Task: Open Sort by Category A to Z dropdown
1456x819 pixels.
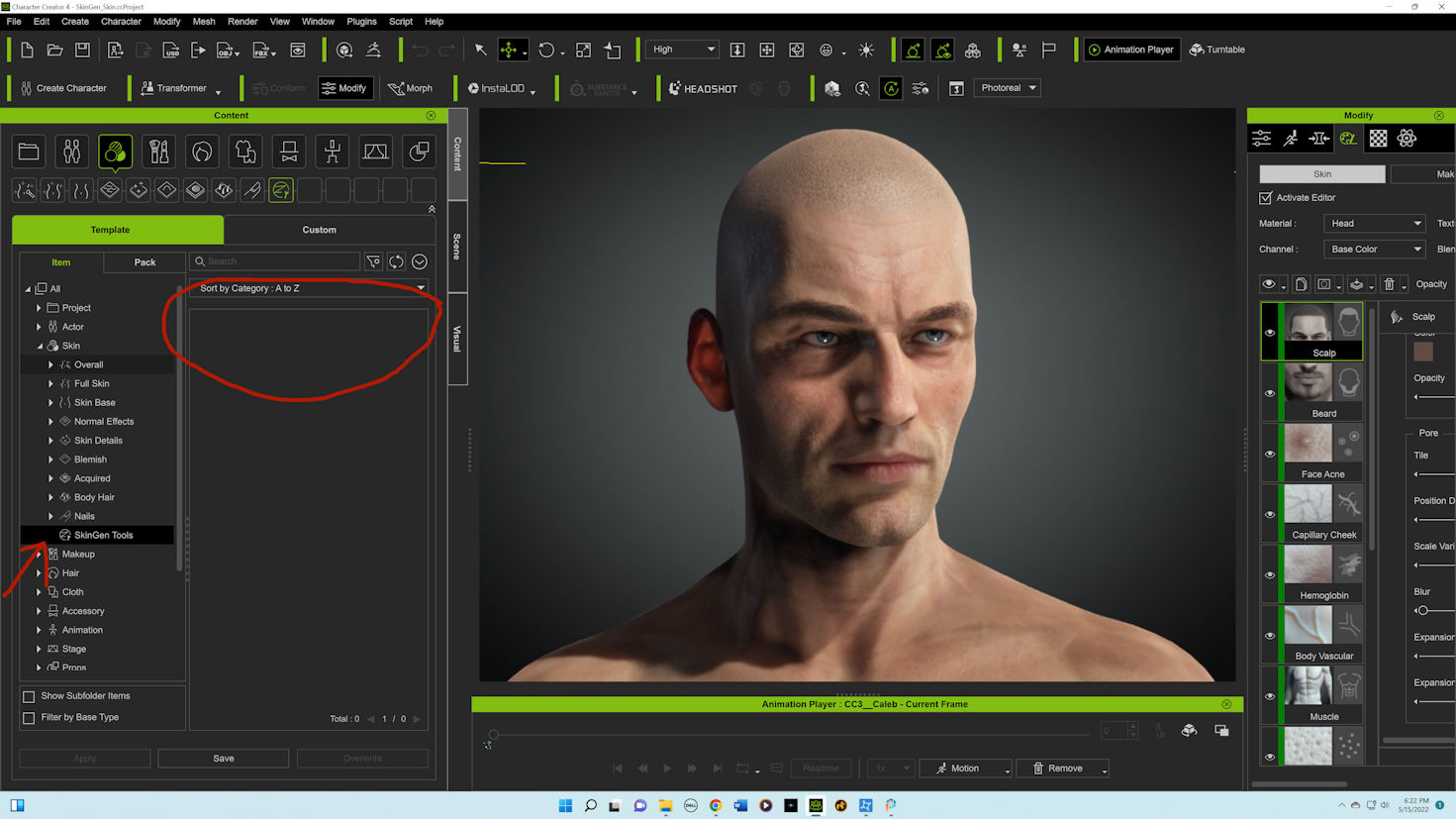Action: (x=310, y=288)
